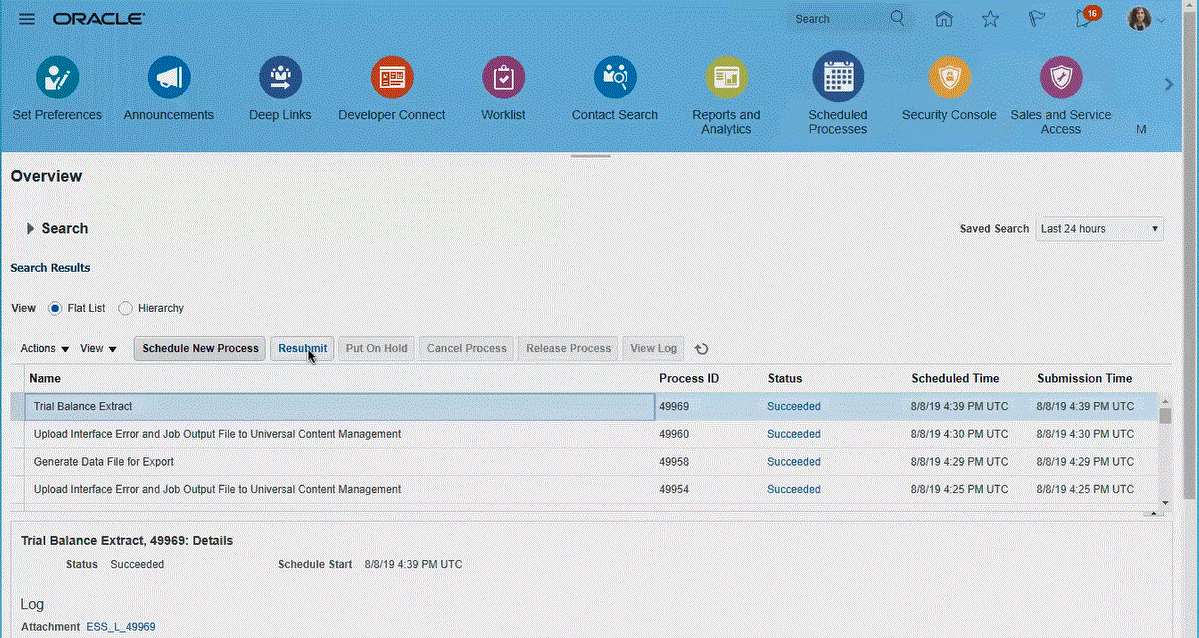Click in the top Search input field
The image size is (1199, 638).
click(835, 19)
